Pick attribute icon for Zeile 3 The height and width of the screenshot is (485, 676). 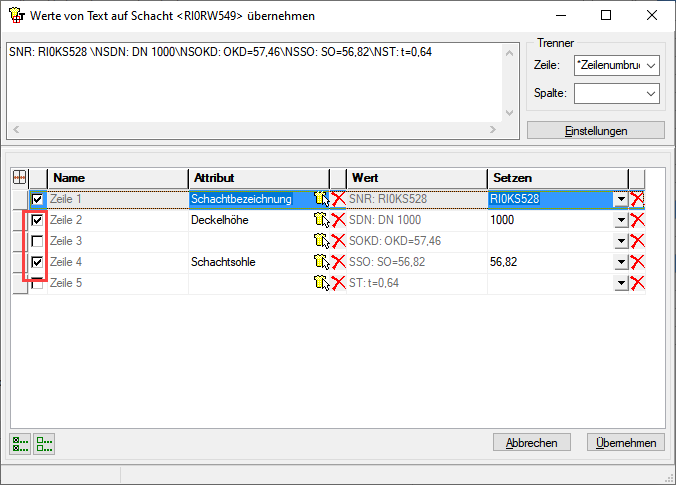point(321,241)
